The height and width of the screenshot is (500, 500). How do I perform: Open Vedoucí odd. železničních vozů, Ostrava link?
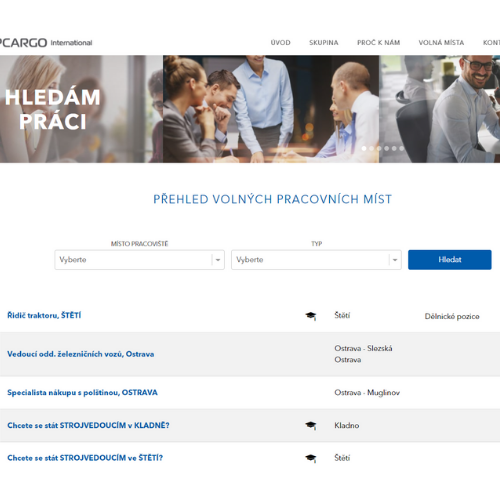click(81, 354)
